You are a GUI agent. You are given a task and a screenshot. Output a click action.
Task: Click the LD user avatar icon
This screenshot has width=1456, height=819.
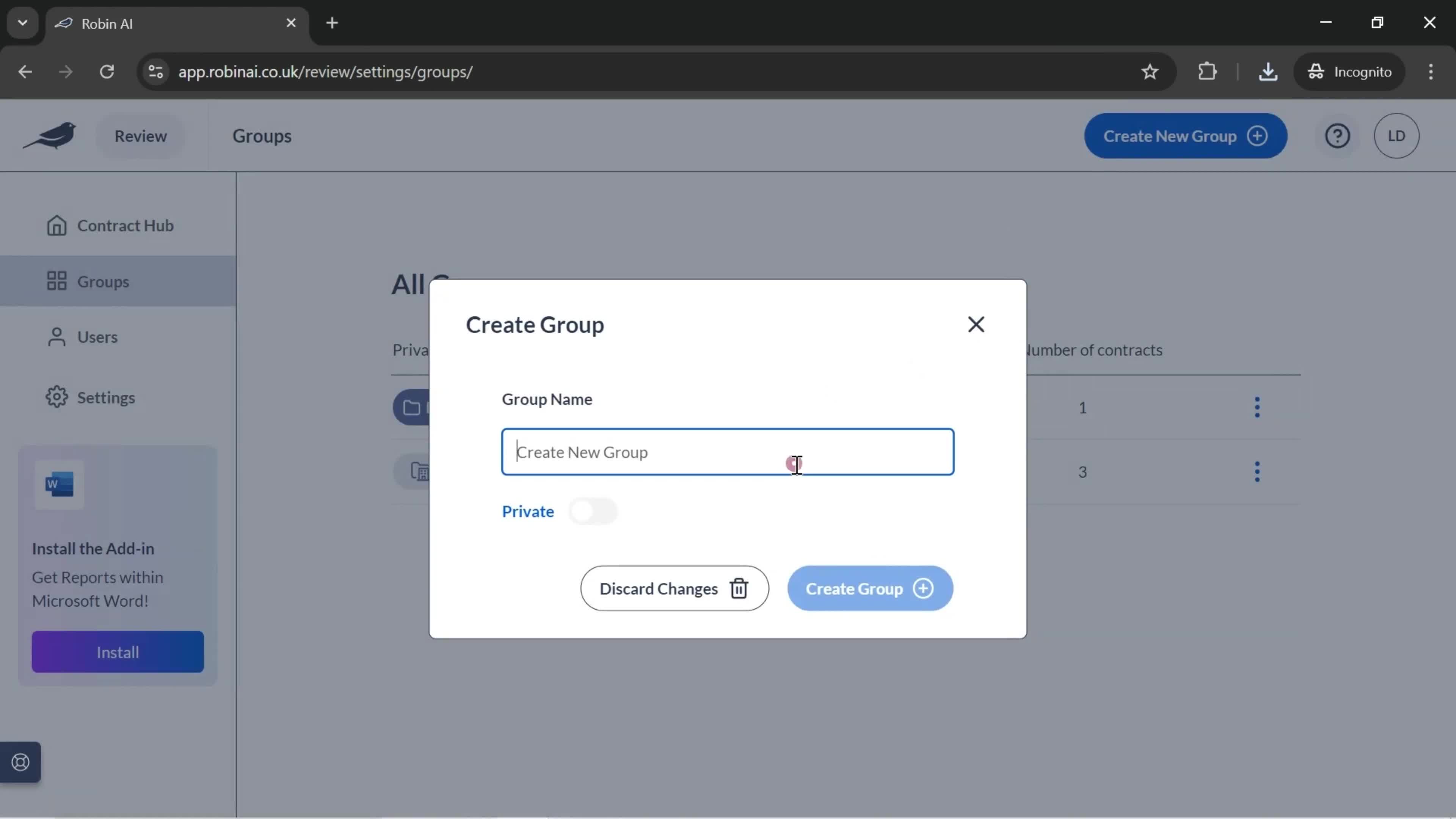[1396, 135]
